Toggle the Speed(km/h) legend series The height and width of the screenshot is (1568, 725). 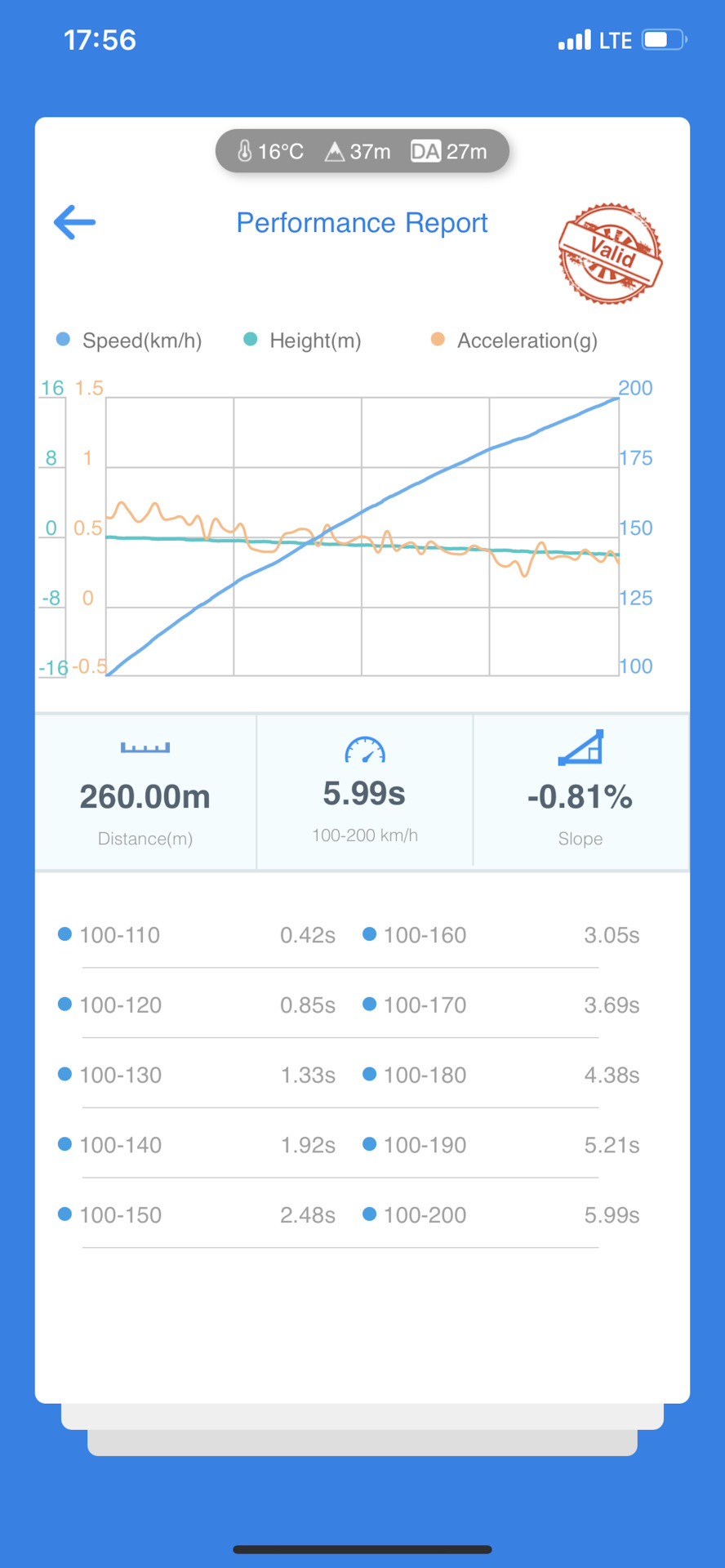[129, 341]
